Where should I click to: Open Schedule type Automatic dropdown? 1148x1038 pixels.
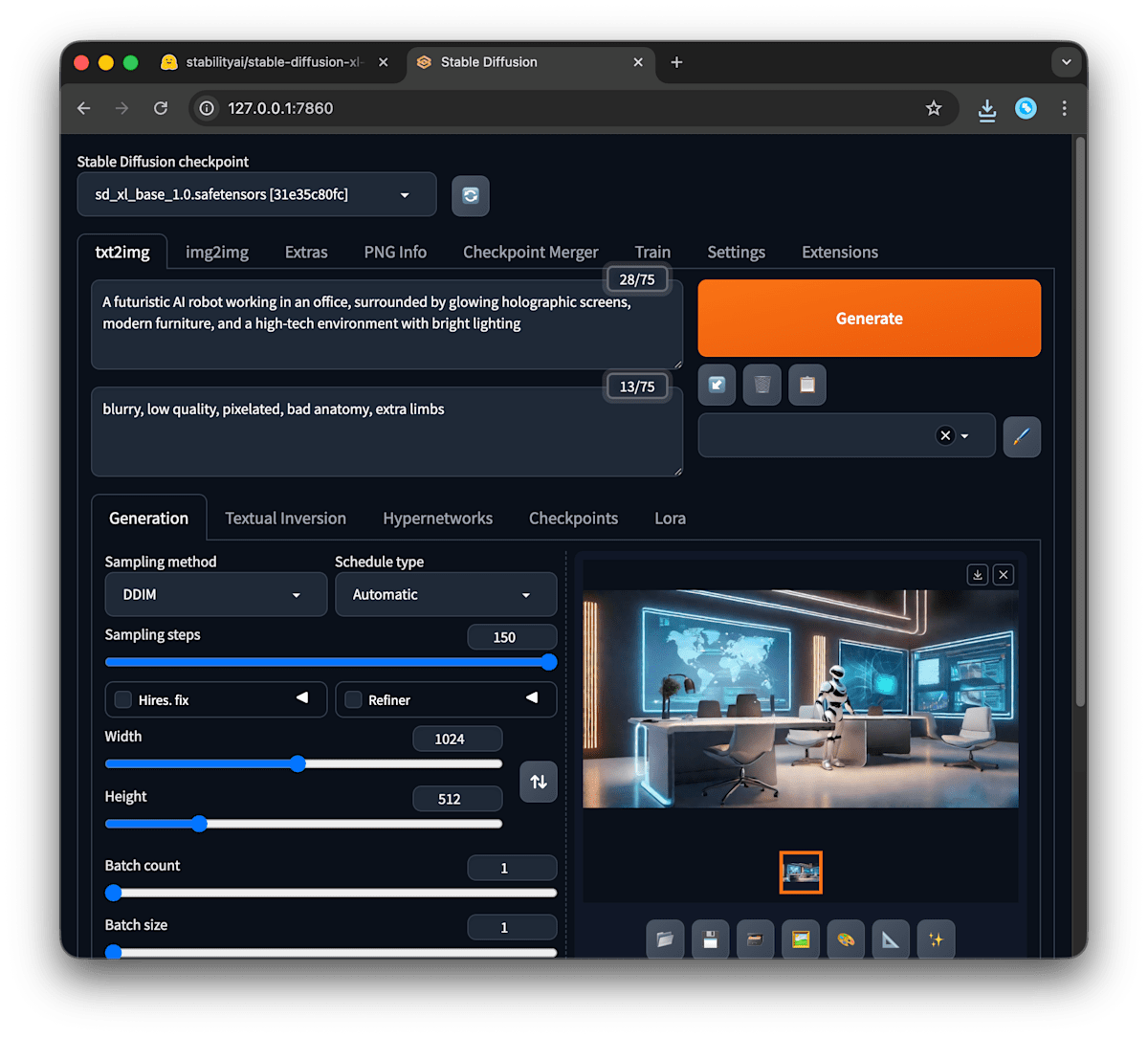click(x=446, y=594)
